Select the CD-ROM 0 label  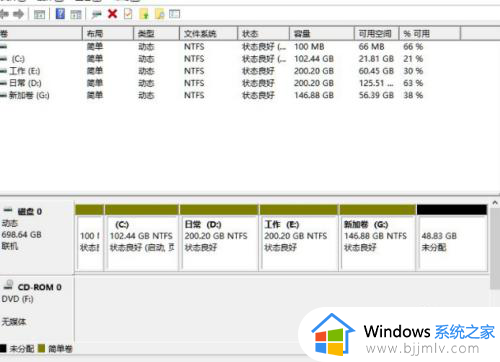[x=39, y=287]
